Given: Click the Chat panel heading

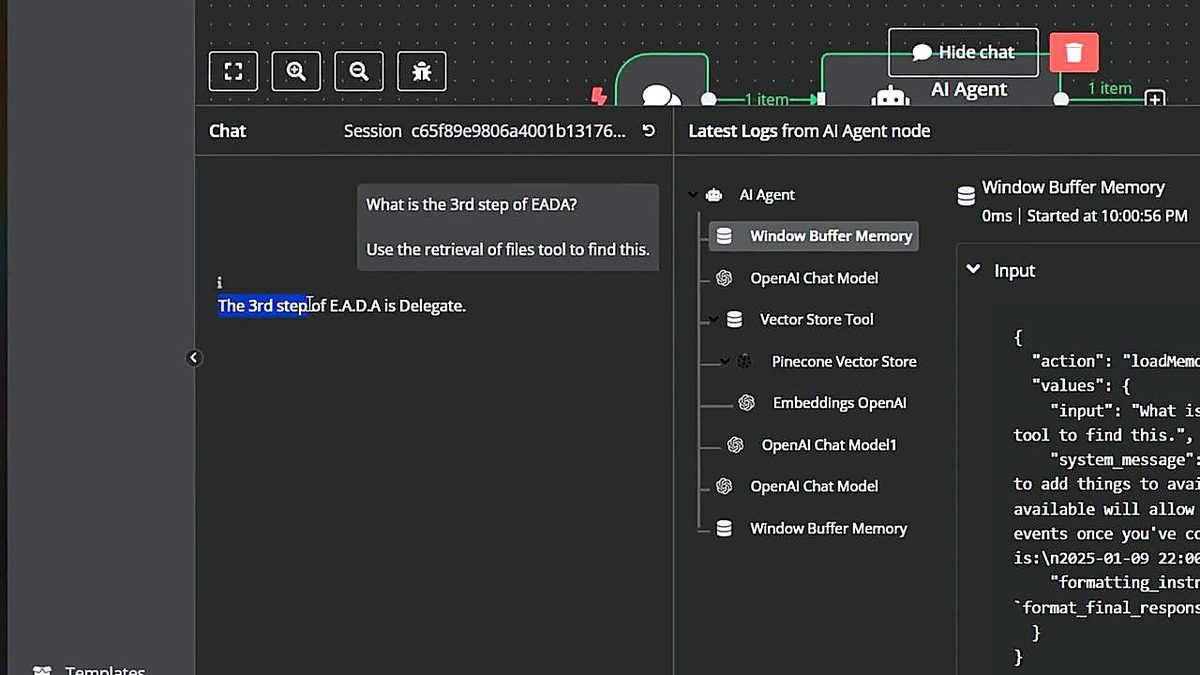Looking at the screenshot, I should click(x=227, y=131).
